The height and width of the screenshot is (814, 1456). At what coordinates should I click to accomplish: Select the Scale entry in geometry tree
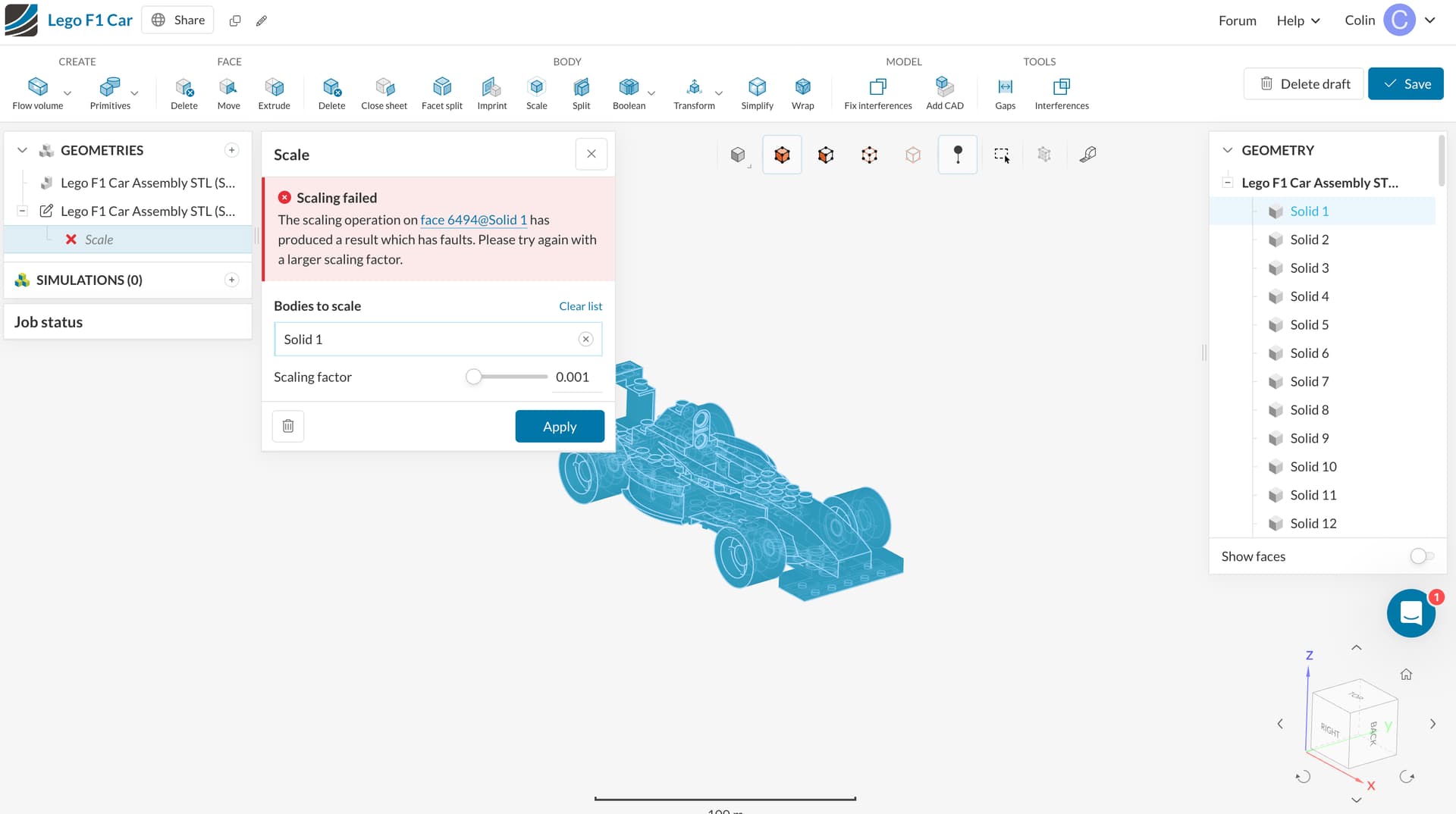pos(128,240)
